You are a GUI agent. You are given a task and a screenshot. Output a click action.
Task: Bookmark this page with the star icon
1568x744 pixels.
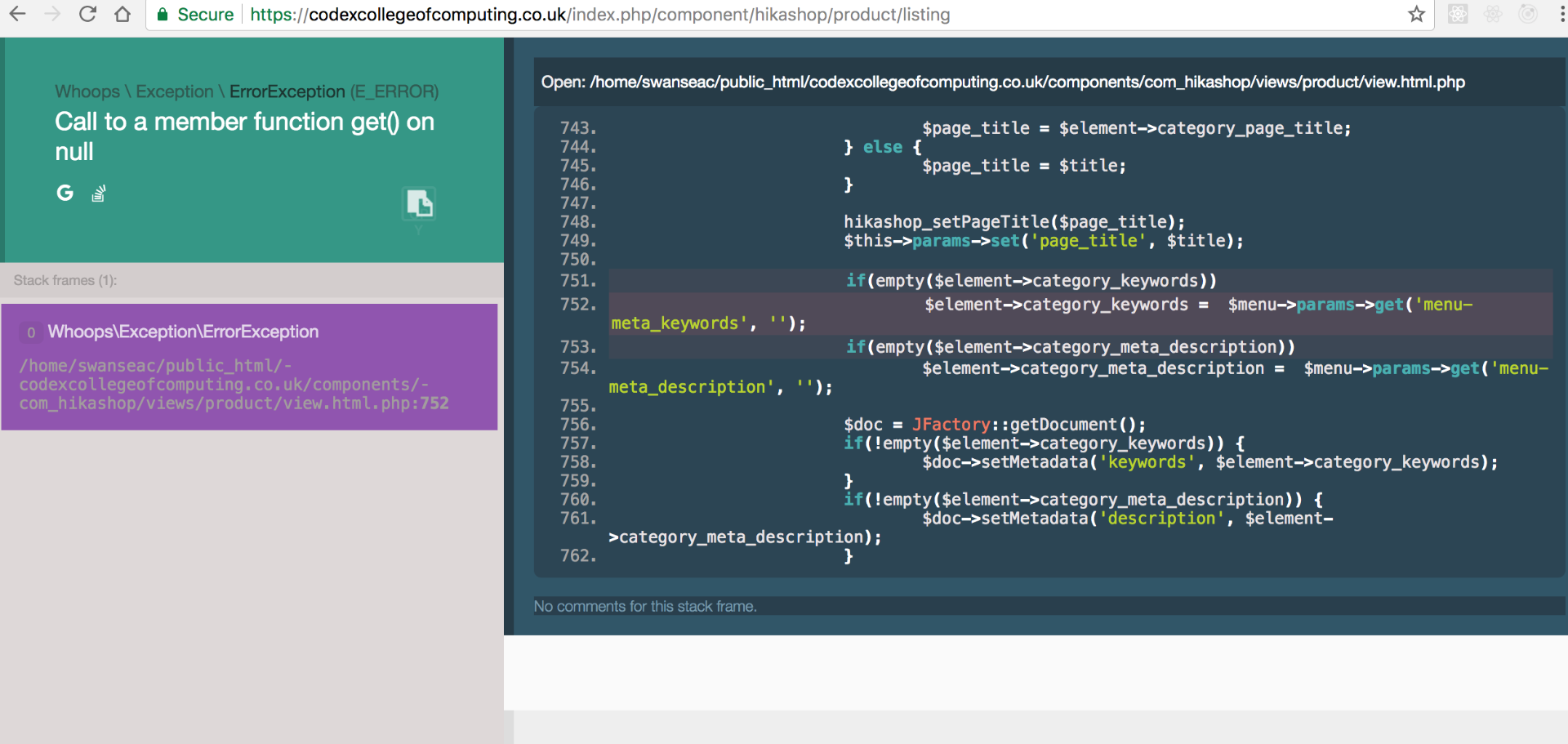point(1416,14)
